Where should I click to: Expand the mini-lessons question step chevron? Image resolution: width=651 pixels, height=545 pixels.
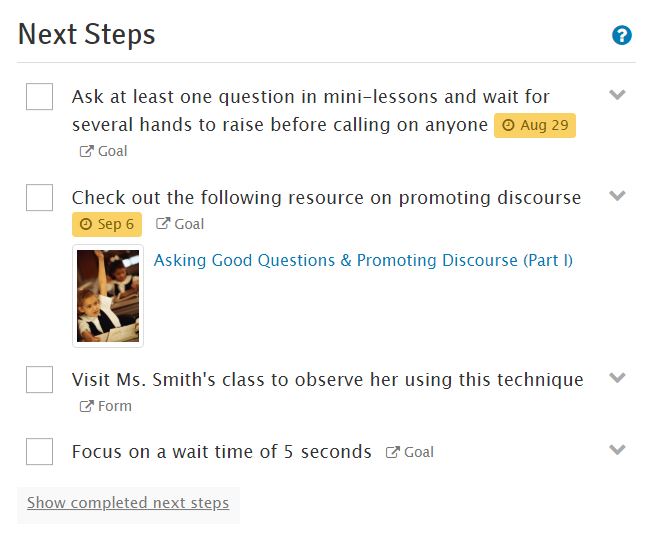click(x=617, y=95)
